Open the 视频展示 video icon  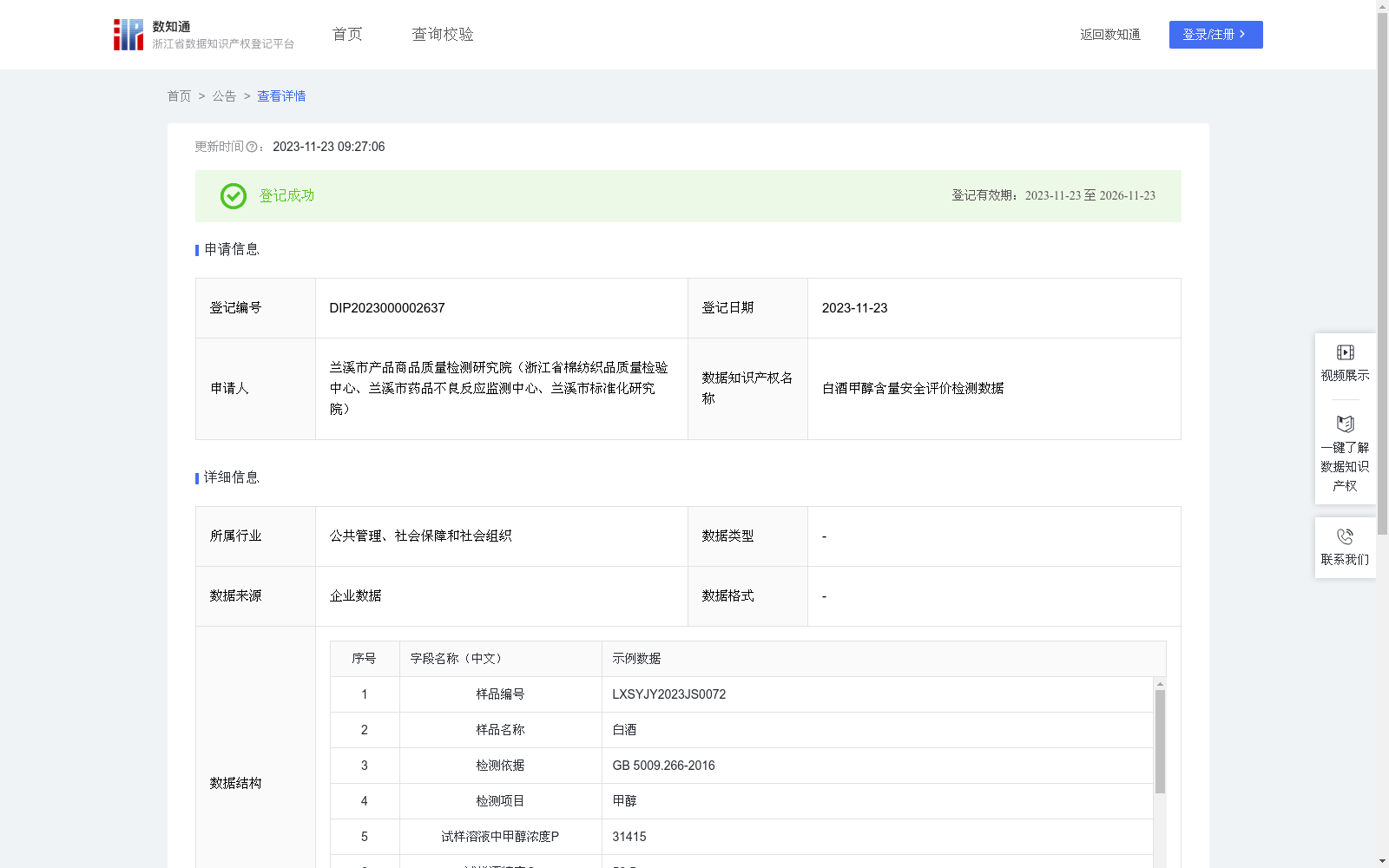tap(1346, 352)
